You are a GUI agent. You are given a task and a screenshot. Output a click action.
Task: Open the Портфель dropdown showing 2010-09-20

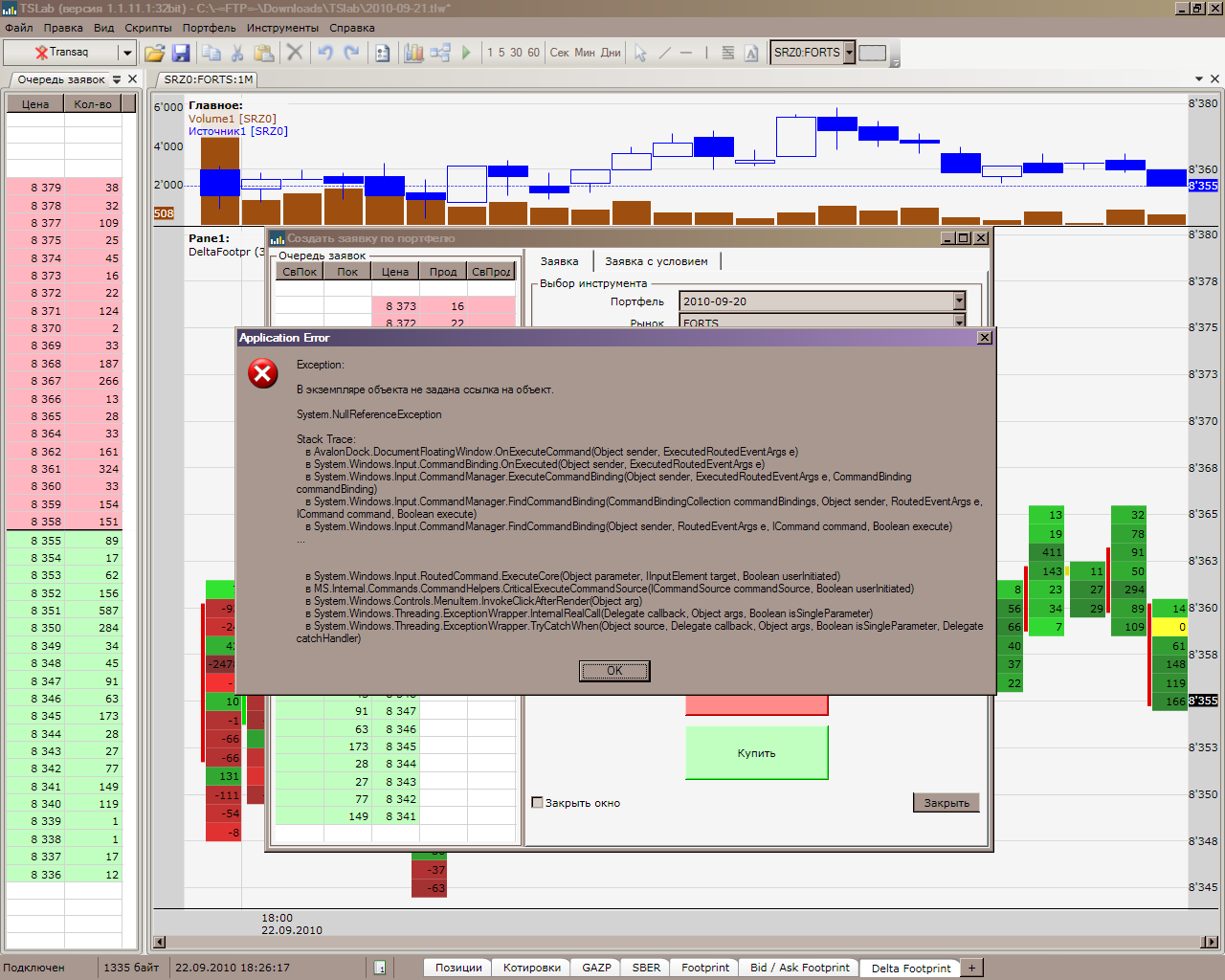(x=959, y=301)
